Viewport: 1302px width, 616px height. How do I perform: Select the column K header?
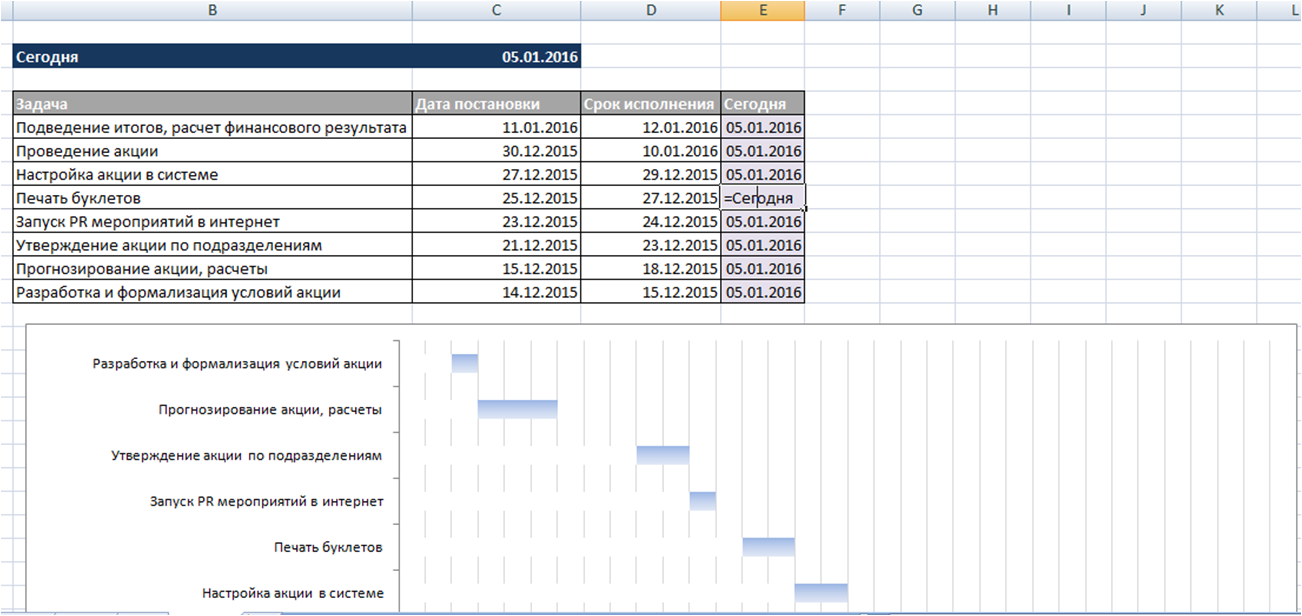click(x=1218, y=10)
